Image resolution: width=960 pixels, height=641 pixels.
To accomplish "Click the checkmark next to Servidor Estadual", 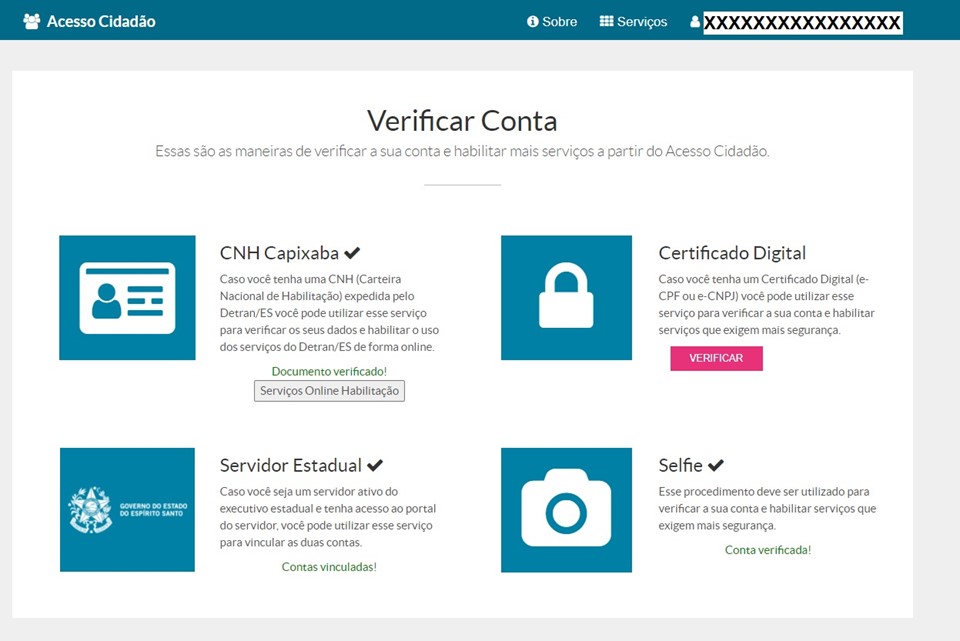I will 375,465.
